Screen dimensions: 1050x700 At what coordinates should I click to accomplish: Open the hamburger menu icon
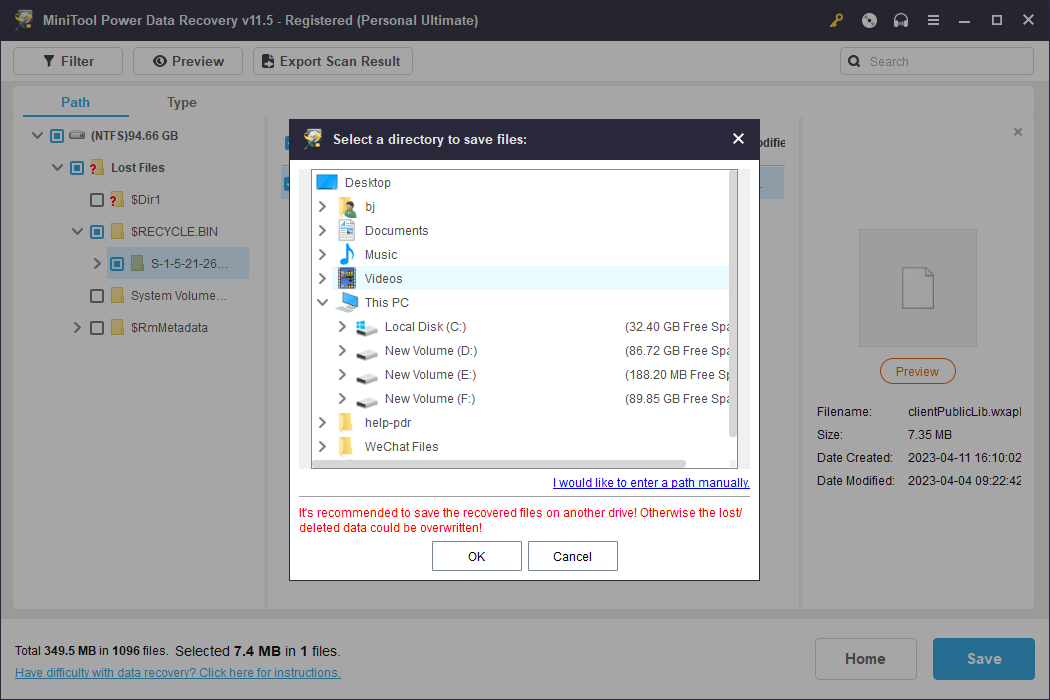point(933,20)
